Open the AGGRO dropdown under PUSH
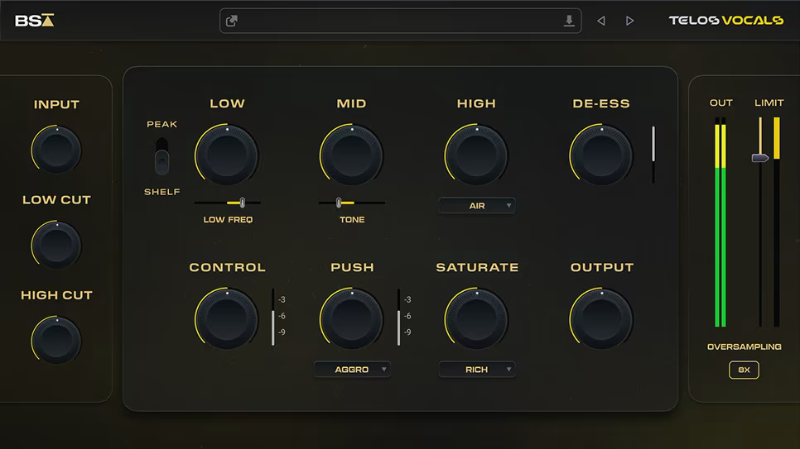This screenshot has width=800, height=449. point(352,369)
